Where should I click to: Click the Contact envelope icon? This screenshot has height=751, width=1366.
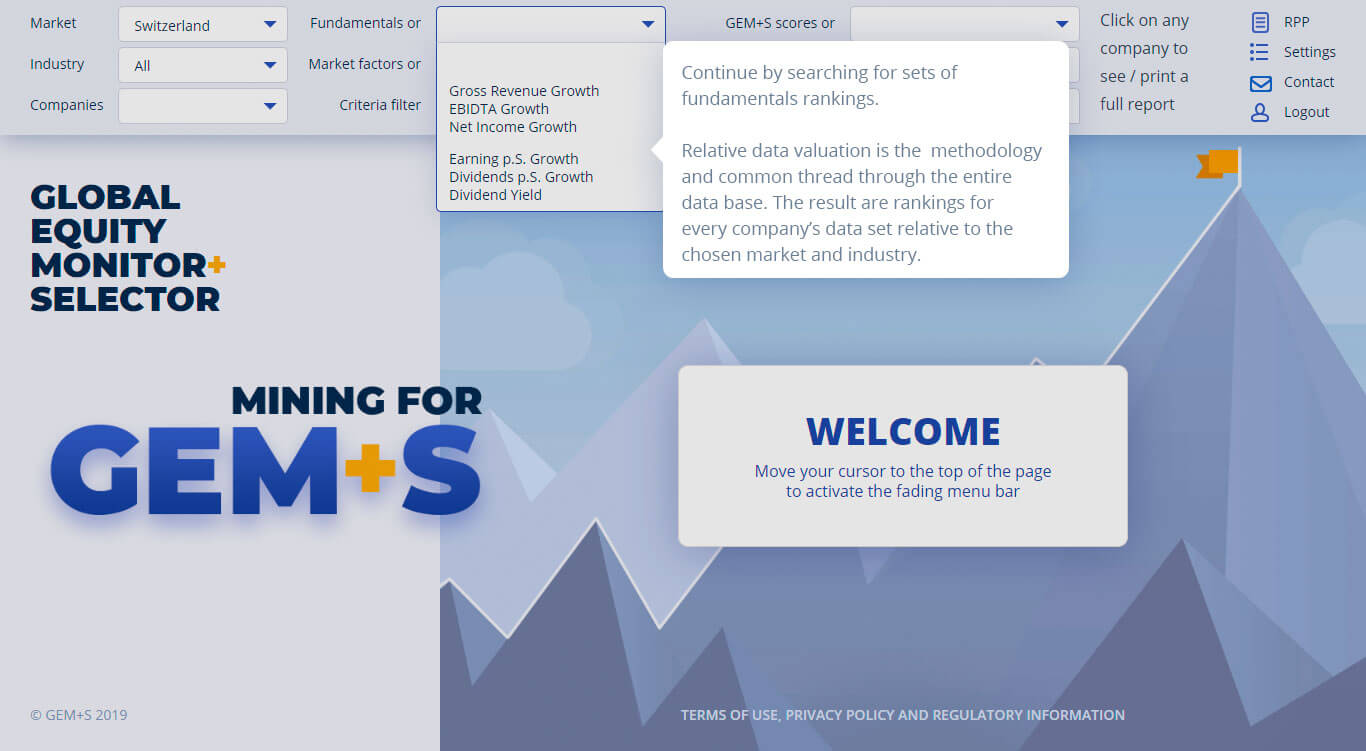tap(1260, 83)
